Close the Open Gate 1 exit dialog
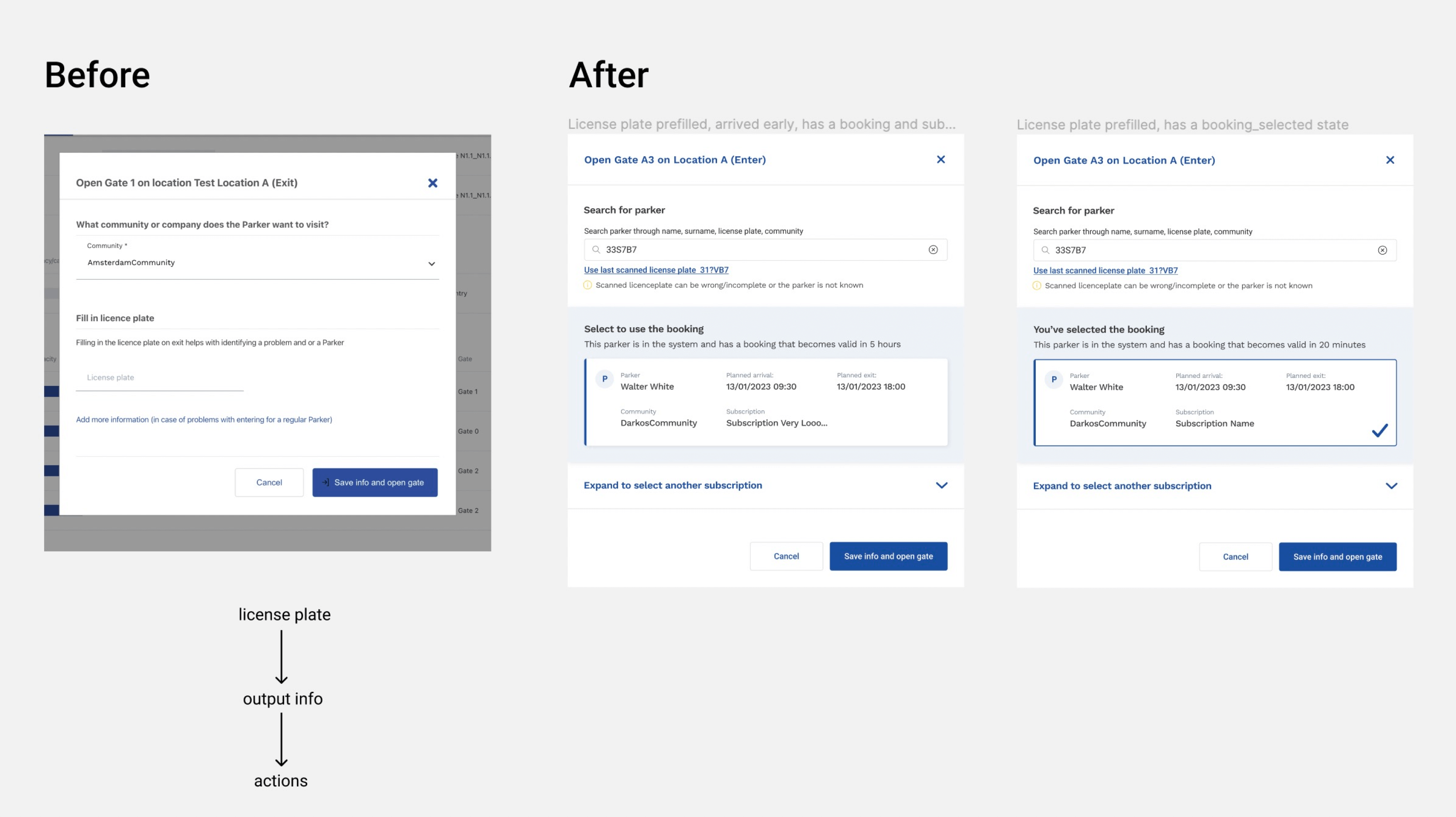 tap(433, 182)
